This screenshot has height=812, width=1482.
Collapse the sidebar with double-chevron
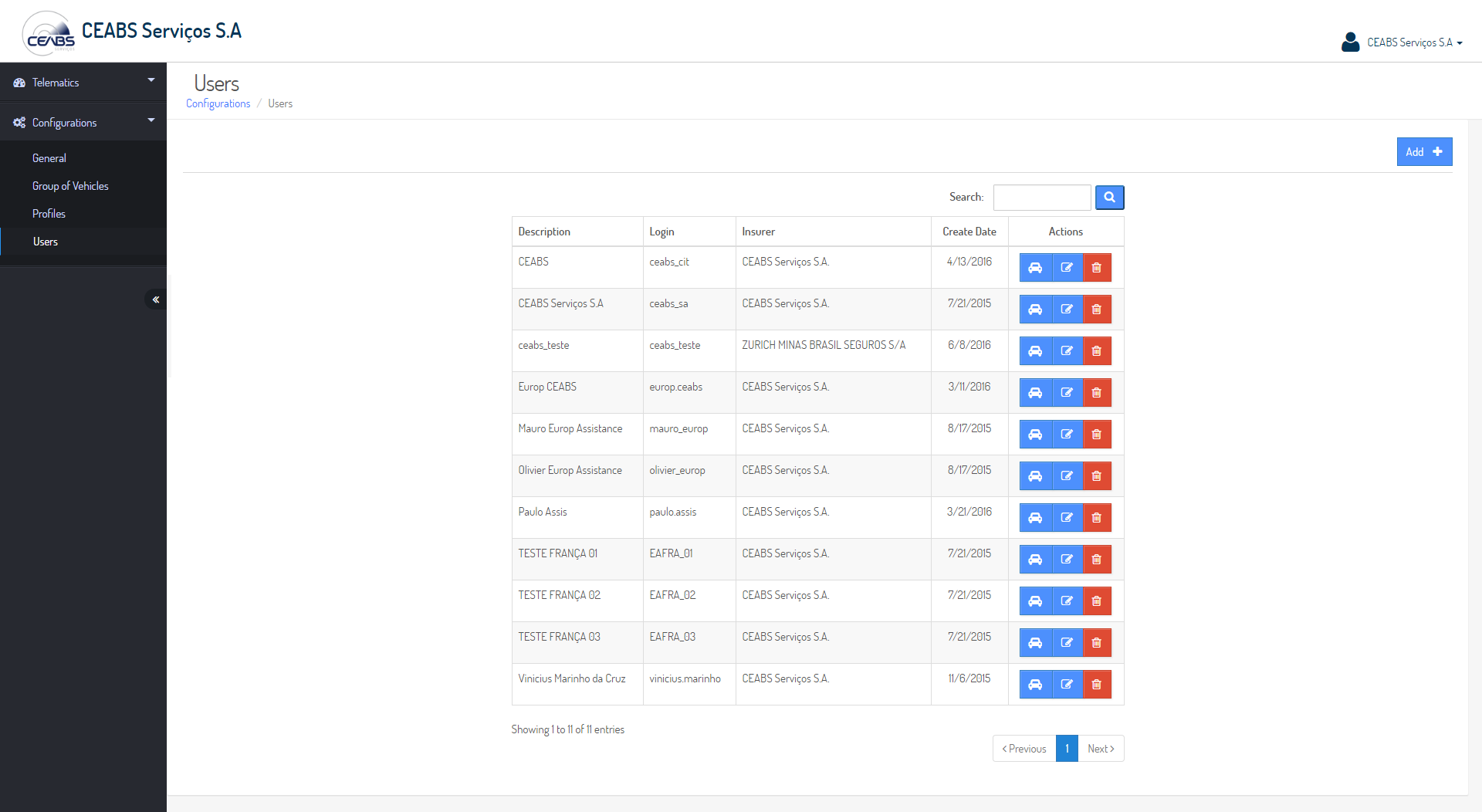(156, 299)
